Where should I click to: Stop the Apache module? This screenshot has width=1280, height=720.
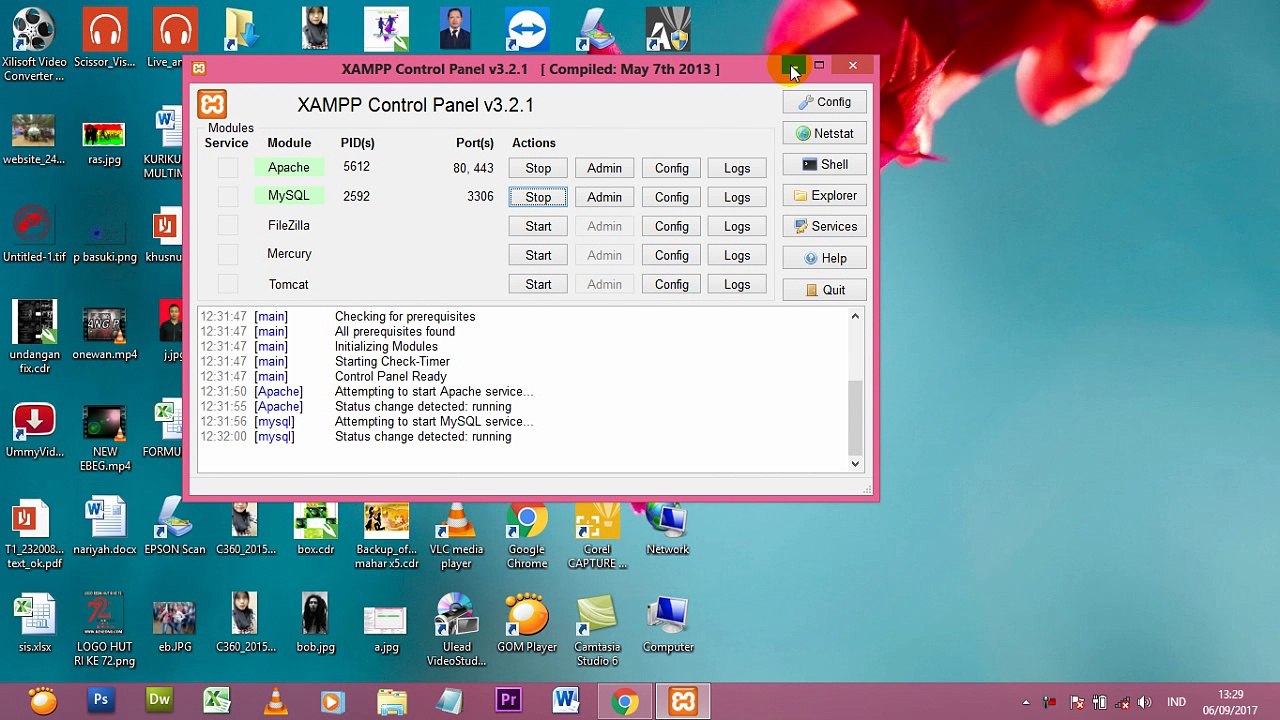(538, 168)
